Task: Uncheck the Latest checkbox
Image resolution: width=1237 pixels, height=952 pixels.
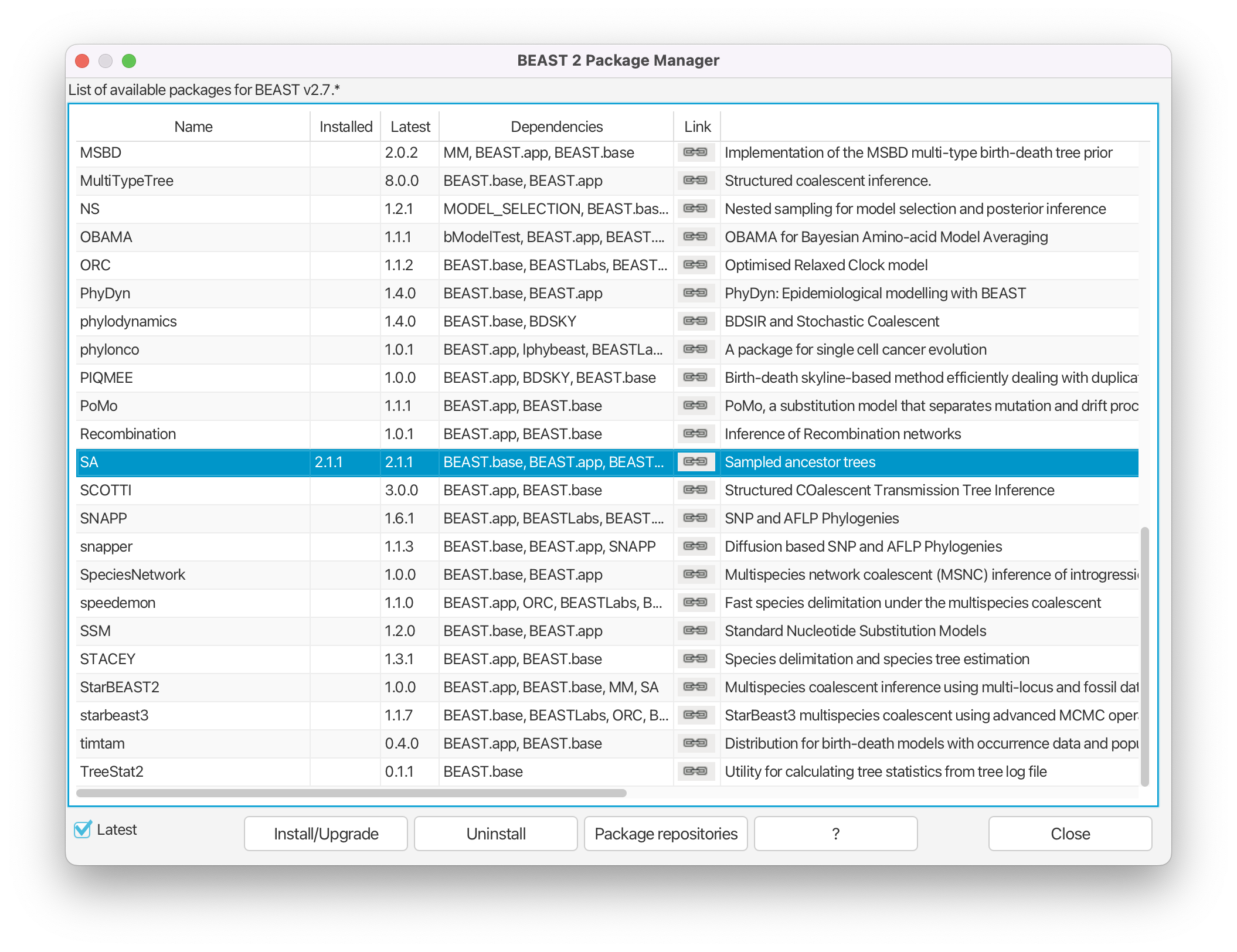Action: [x=83, y=829]
